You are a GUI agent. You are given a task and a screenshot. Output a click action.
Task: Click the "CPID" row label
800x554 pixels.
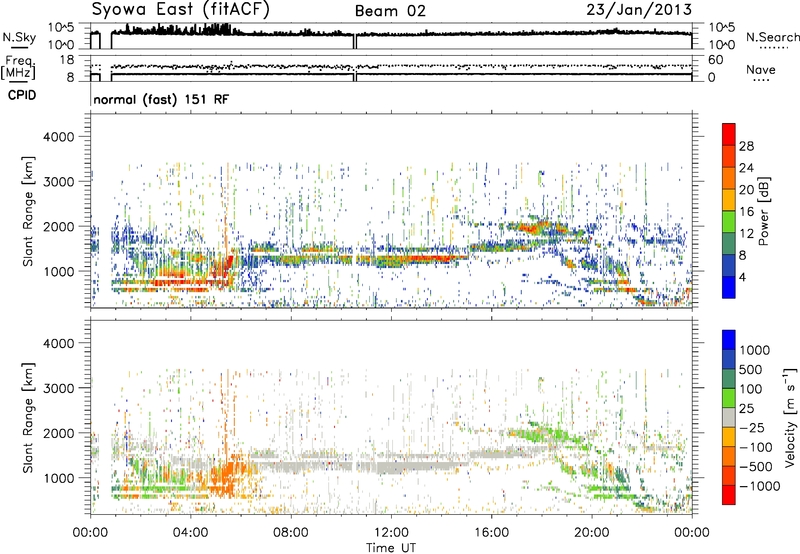tap(22, 95)
